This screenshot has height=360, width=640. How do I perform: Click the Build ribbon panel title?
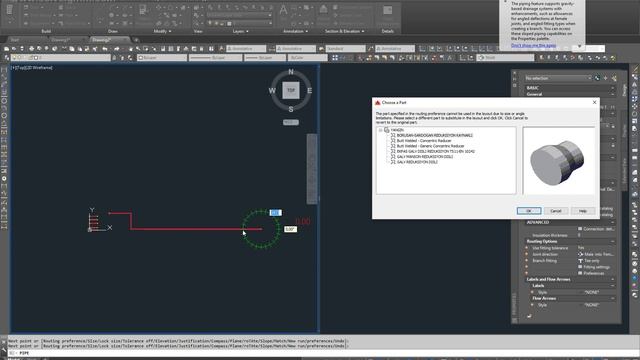[46, 31]
